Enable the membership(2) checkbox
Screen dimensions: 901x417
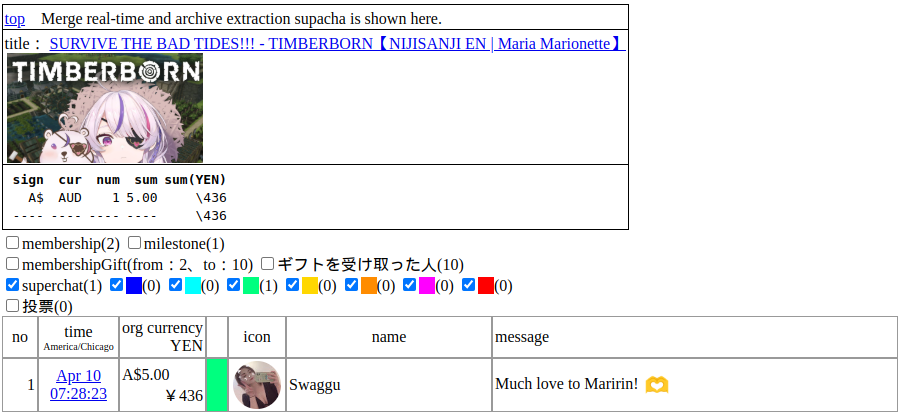click(x=13, y=243)
